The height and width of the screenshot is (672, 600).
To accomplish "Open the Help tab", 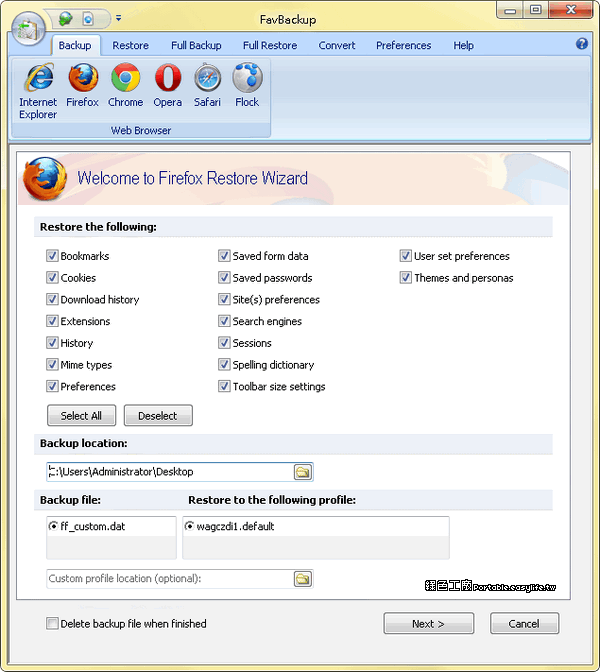I will pyautogui.click(x=464, y=45).
